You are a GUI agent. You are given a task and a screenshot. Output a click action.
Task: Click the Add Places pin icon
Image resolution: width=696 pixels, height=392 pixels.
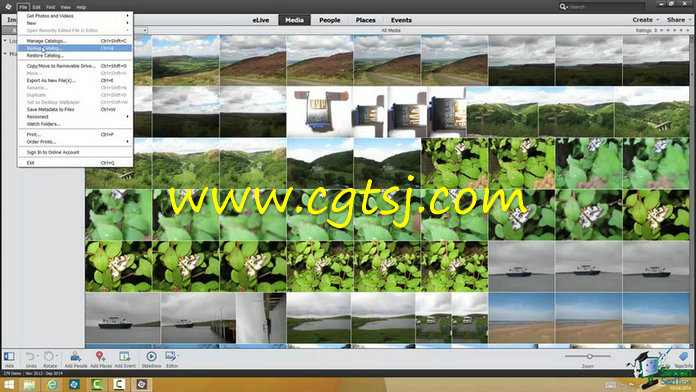100,356
